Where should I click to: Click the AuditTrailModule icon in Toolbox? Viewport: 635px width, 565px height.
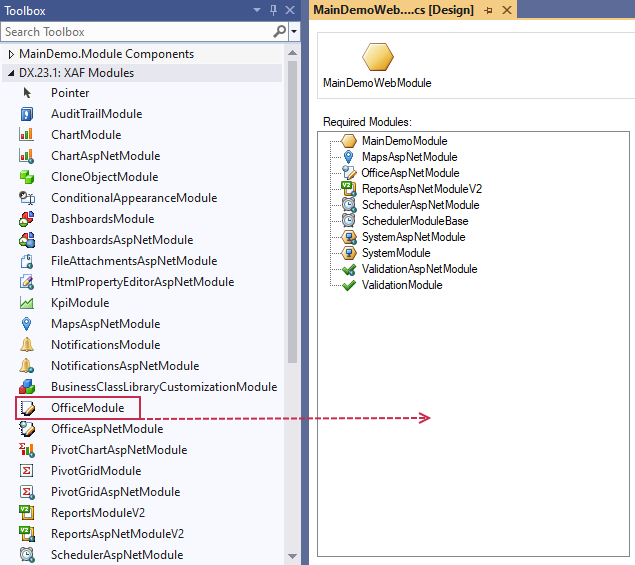point(27,114)
